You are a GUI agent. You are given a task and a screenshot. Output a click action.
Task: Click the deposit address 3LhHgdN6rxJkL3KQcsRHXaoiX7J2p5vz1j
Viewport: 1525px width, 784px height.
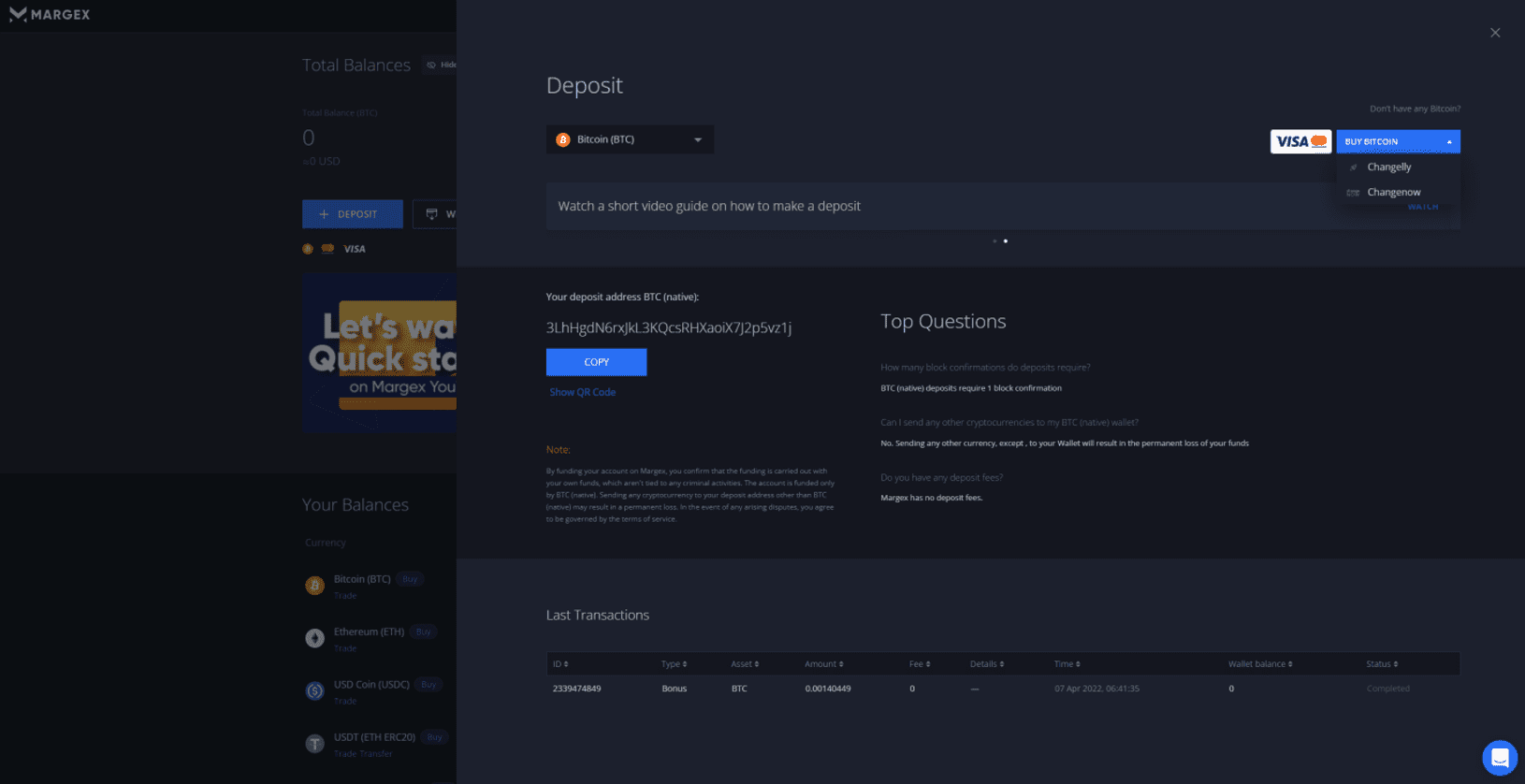pyautogui.click(x=669, y=327)
